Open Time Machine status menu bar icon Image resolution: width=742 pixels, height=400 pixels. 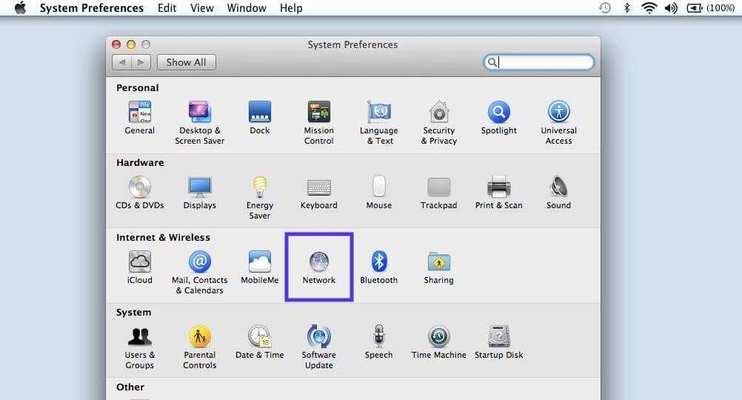point(605,8)
